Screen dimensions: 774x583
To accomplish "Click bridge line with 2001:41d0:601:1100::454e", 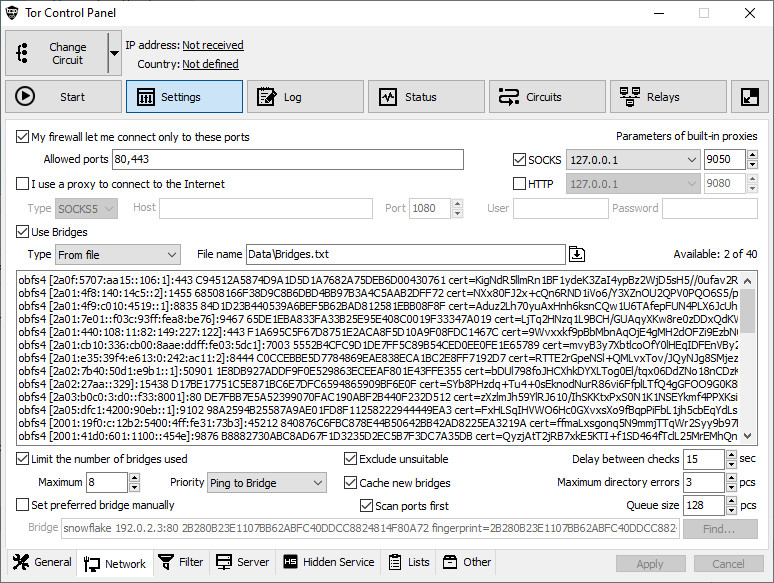I will [x=378, y=436].
